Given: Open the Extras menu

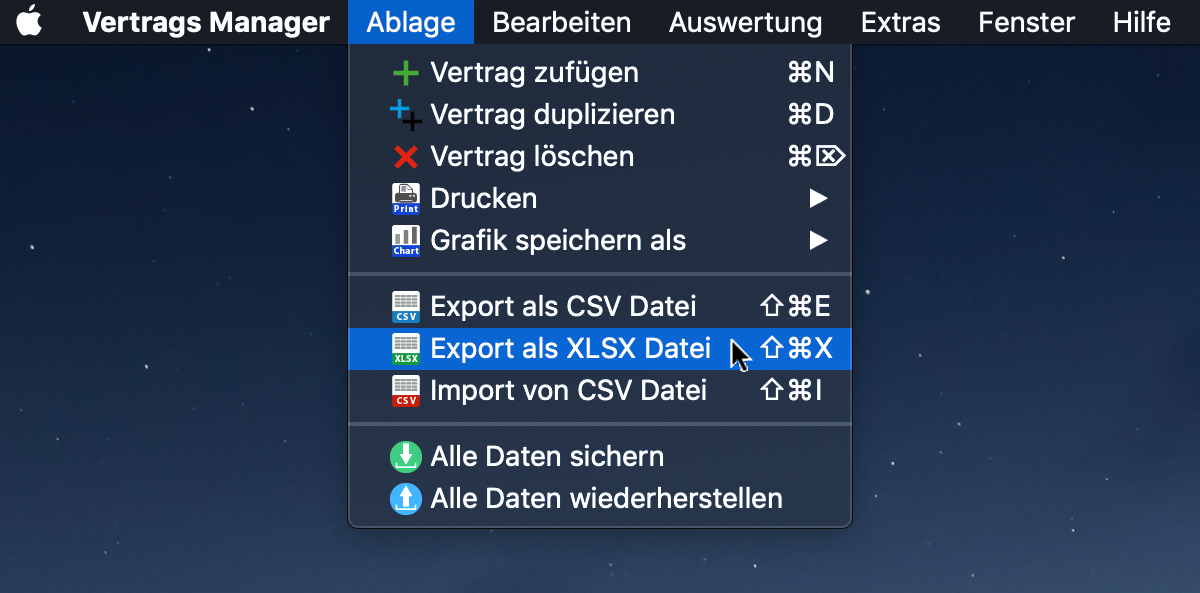Looking at the screenshot, I should click(900, 22).
